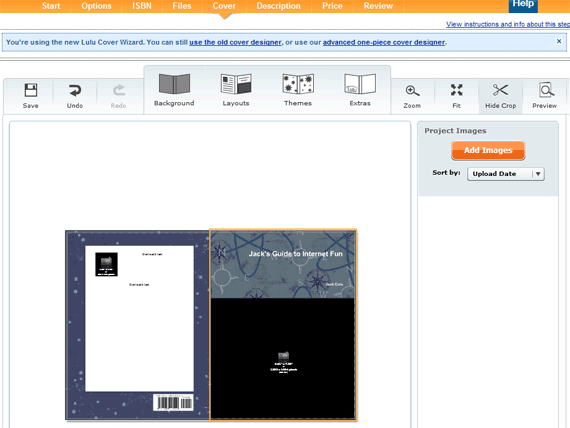
Task: Click the greyed Redo arrow icon
Action: [119, 90]
